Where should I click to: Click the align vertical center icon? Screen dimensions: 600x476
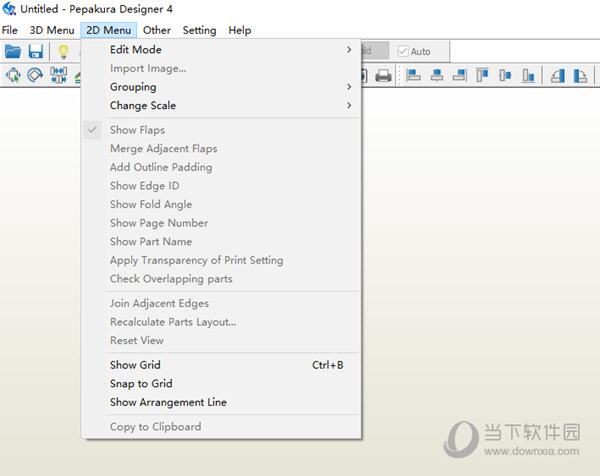[505, 75]
